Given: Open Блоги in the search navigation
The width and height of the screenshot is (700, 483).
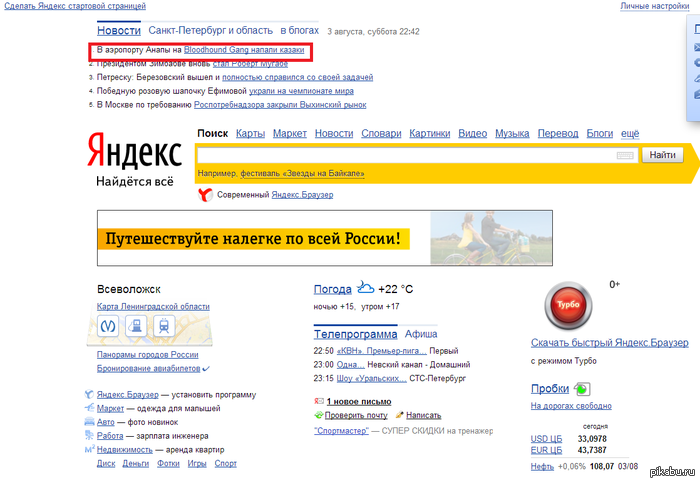Looking at the screenshot, I should coord(600,133).
